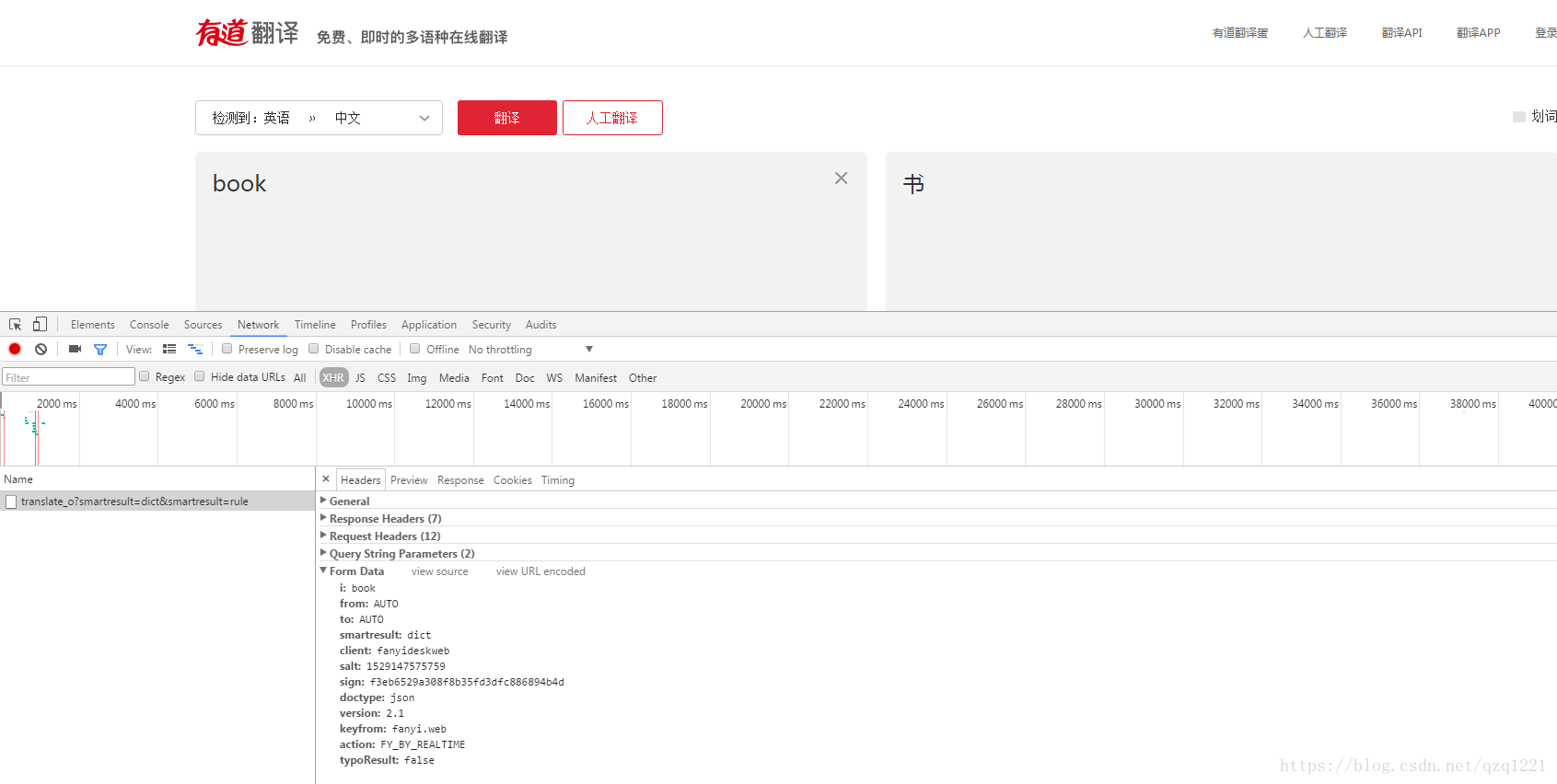The width and height of the screenshot is (1557, 784).
Task: Filter requests by WS type
Action: [554, 378]
